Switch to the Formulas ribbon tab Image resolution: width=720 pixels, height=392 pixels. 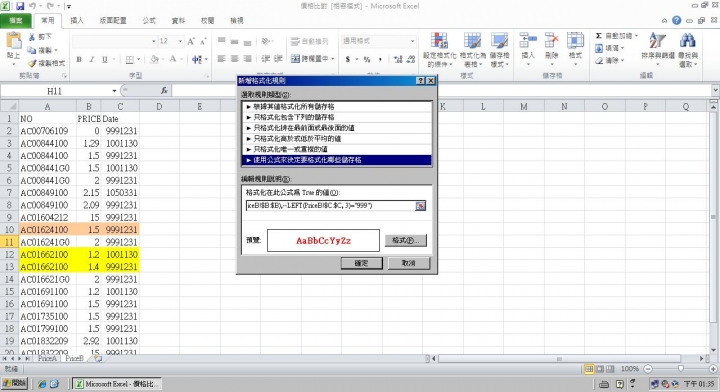149,21
